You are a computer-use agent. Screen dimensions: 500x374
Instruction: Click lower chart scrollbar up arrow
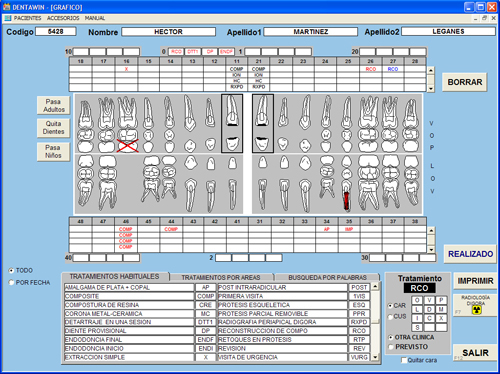pos(431,230)
